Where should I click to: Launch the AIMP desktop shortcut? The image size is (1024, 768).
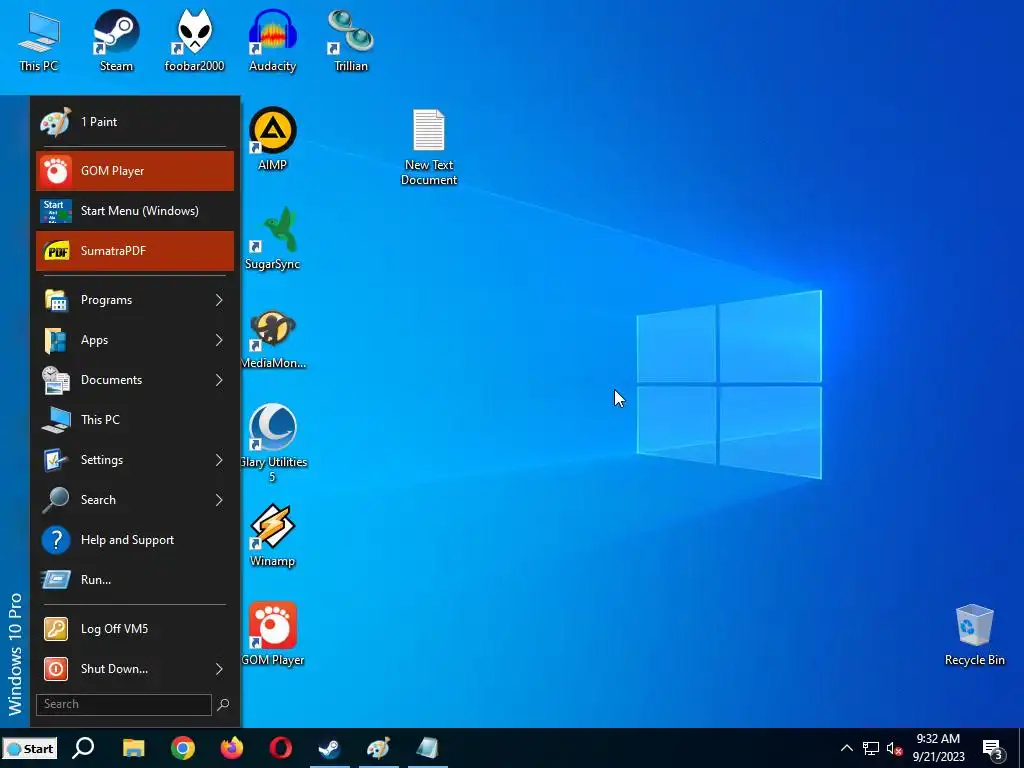click(272, 139)
